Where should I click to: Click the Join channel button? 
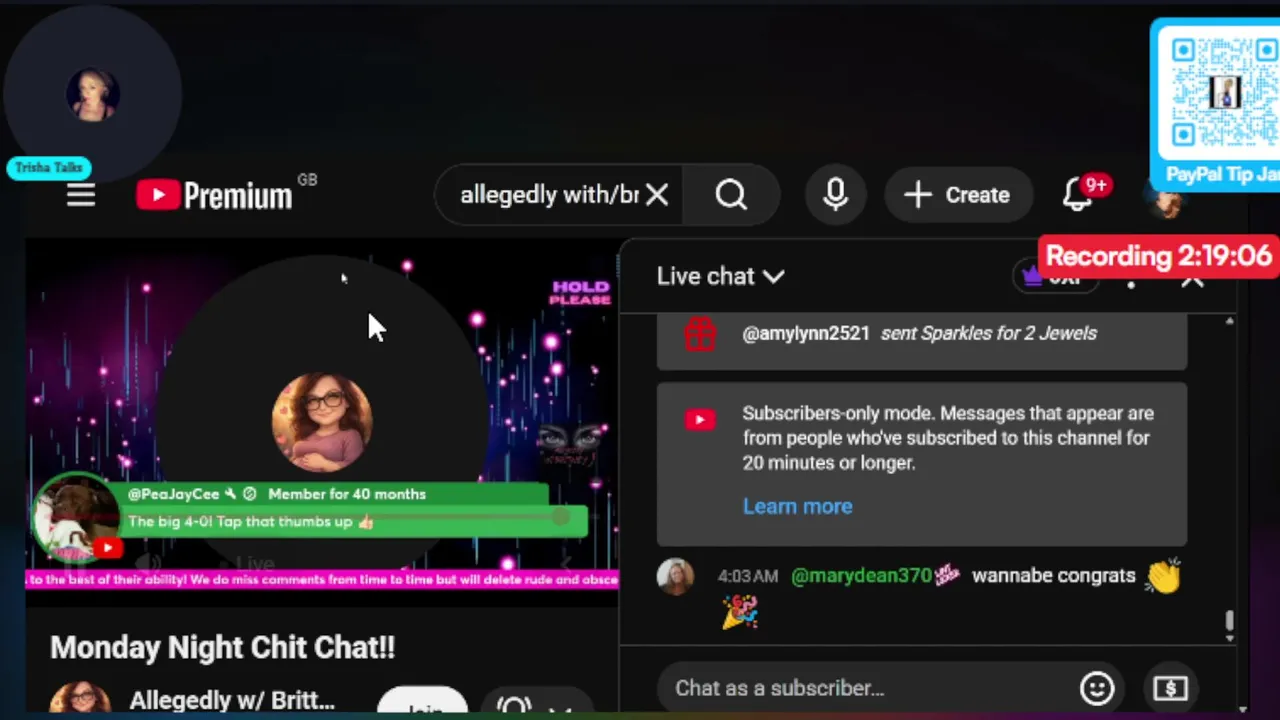pyautogui.click(x=424, y=706)
